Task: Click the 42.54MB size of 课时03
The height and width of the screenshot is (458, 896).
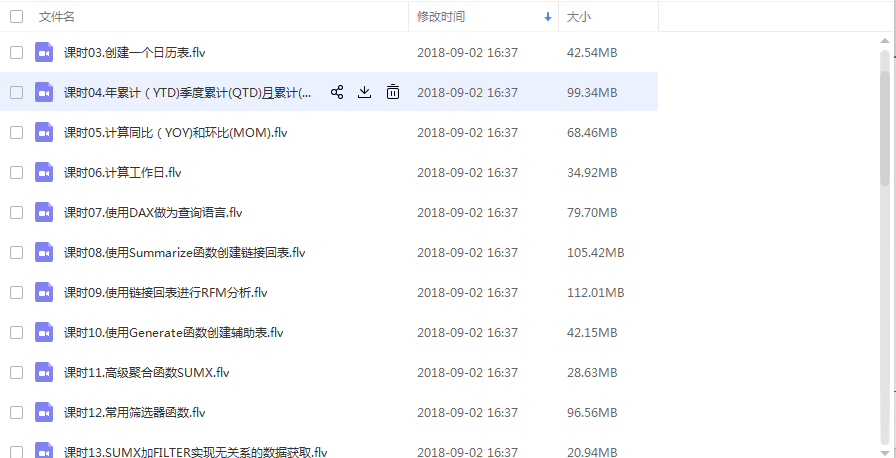Action: click(592, 53)
